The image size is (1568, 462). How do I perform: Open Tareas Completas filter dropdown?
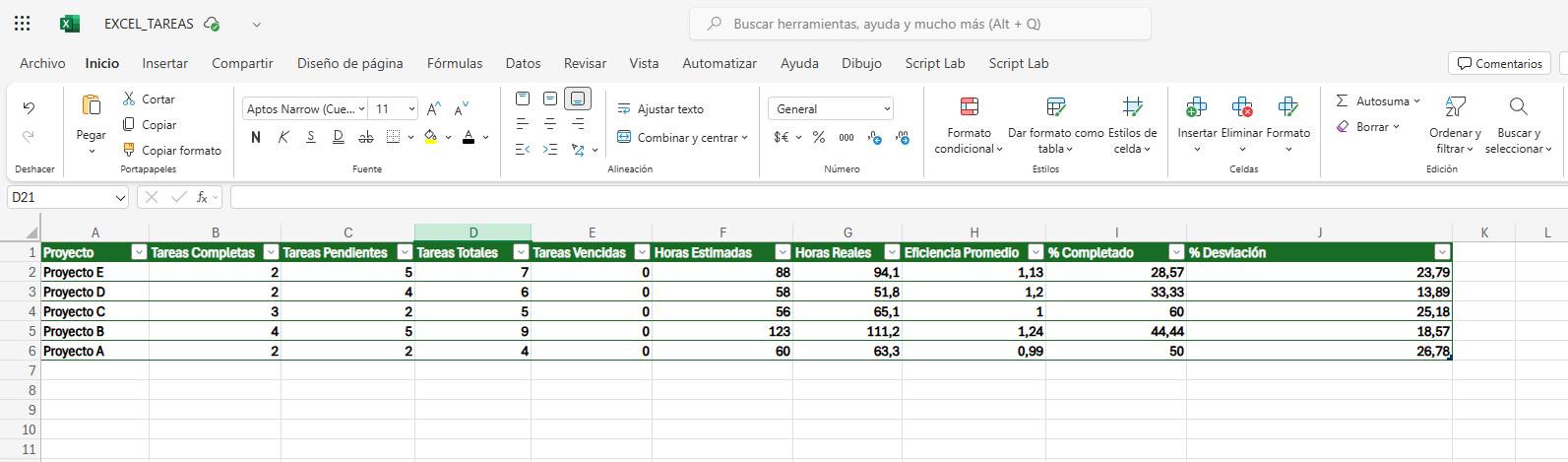click(x=271, y=252)
